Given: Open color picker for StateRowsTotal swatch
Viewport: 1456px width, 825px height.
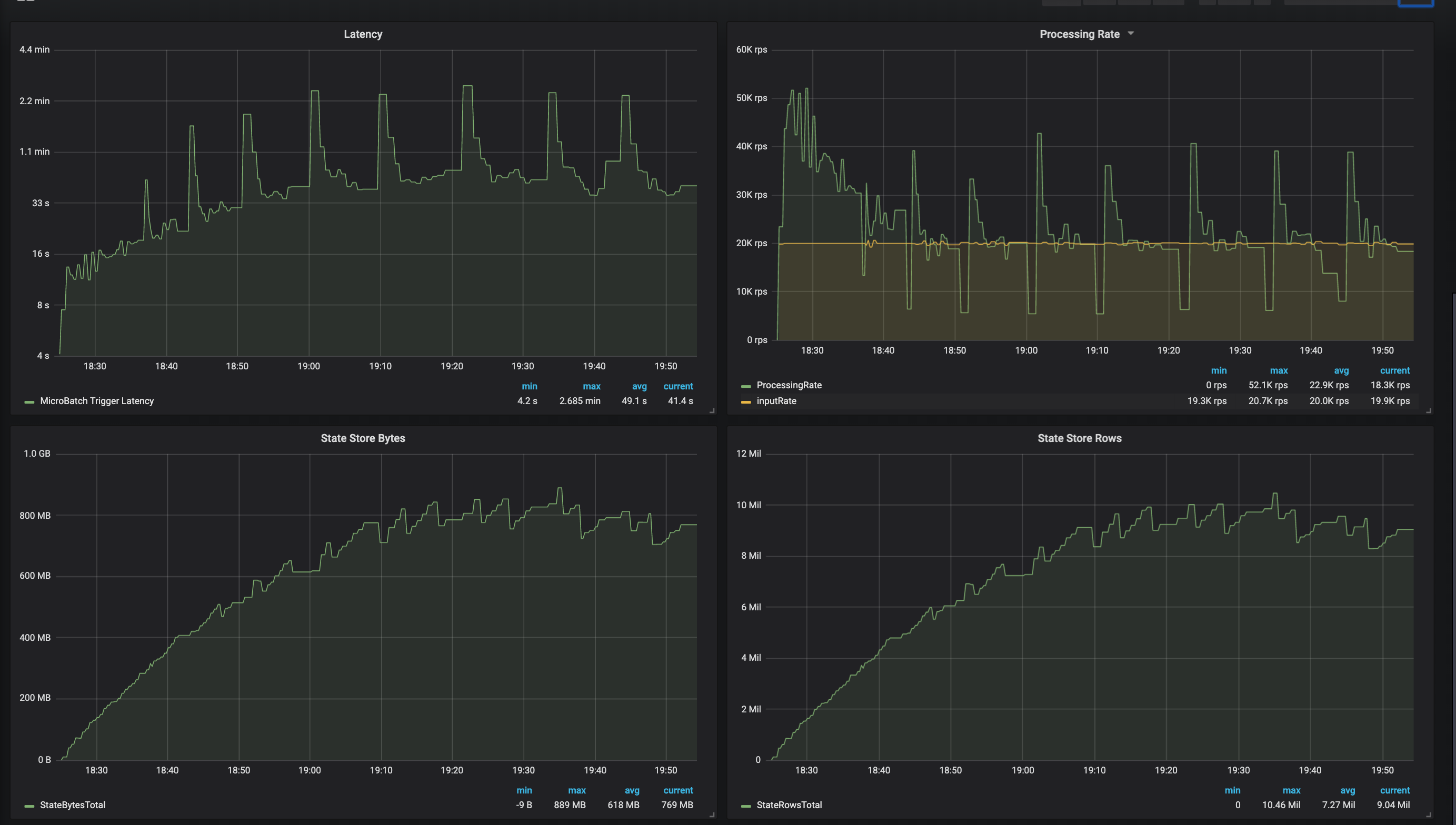Looking at the screenshot, I should pos(746,806).
